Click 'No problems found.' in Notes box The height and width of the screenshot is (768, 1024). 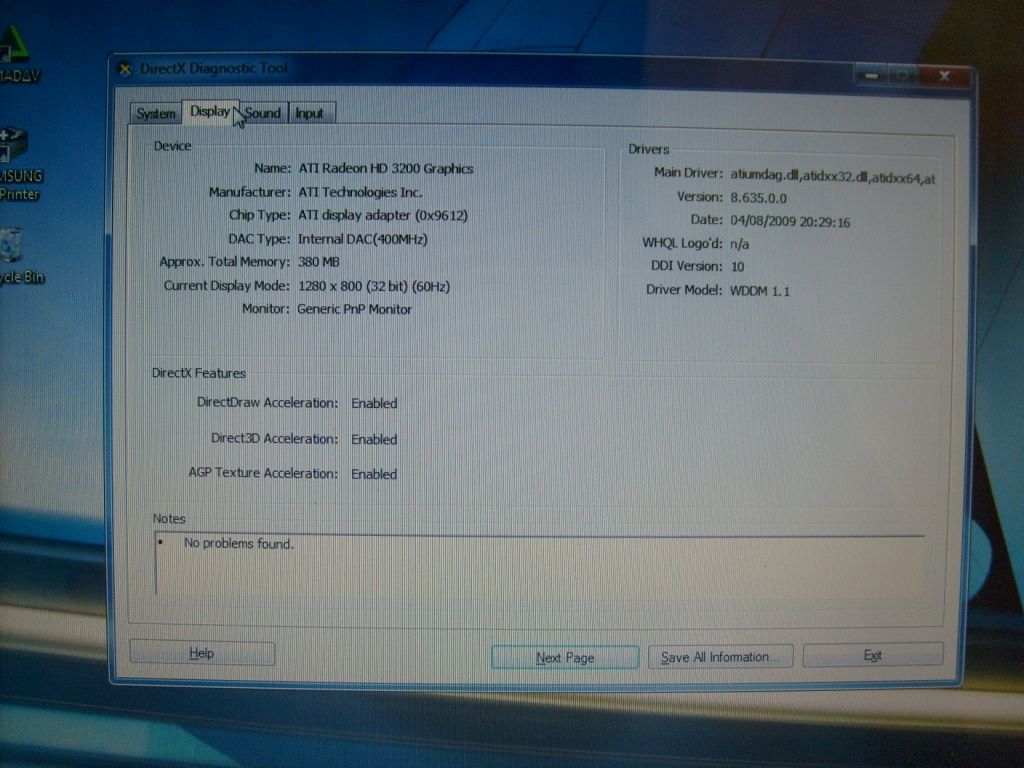[x=239, y=543]
